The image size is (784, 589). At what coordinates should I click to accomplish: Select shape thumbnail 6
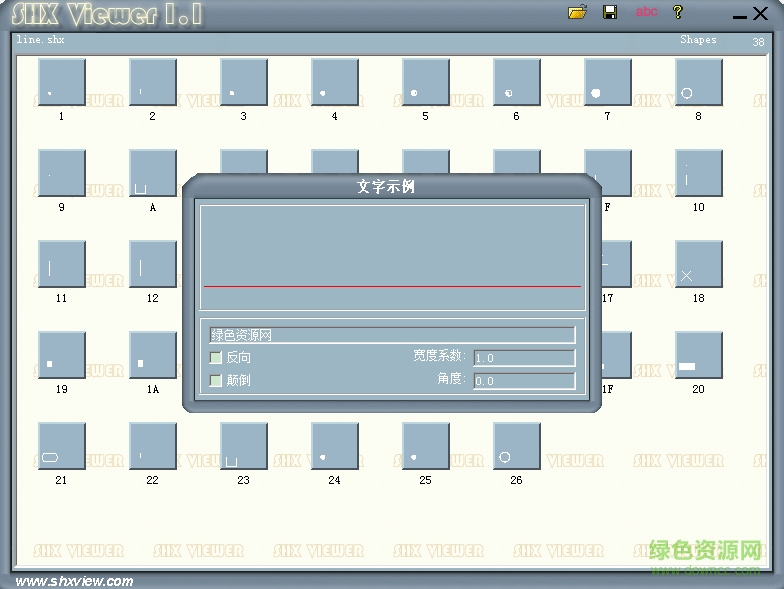click(x=517, y=82)
